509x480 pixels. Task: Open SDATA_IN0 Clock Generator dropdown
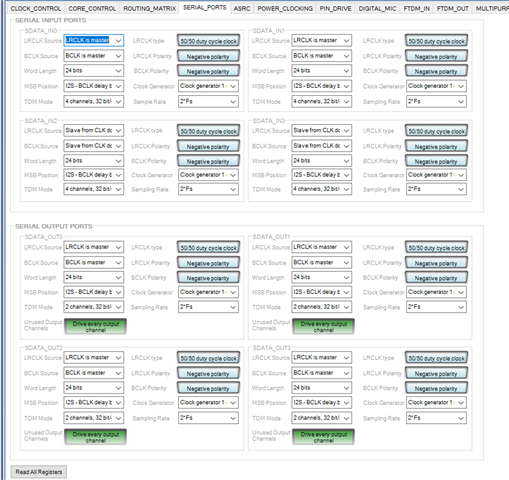[x=208, y=86]
